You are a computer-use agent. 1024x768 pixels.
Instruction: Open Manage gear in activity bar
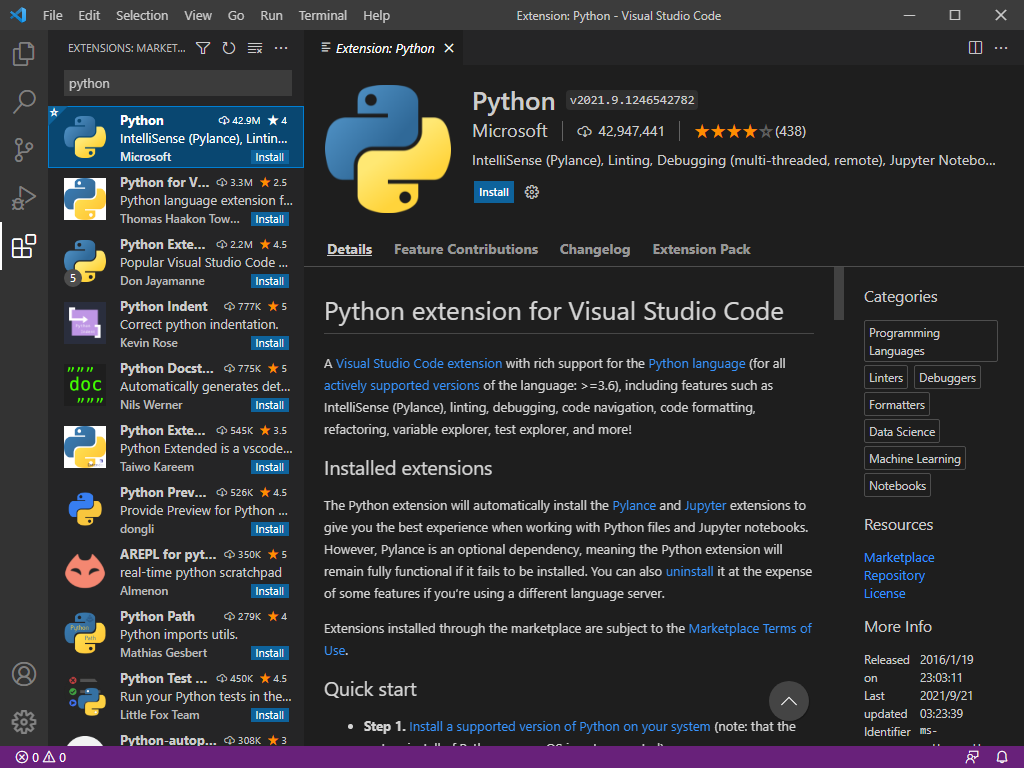pos(24,722)
